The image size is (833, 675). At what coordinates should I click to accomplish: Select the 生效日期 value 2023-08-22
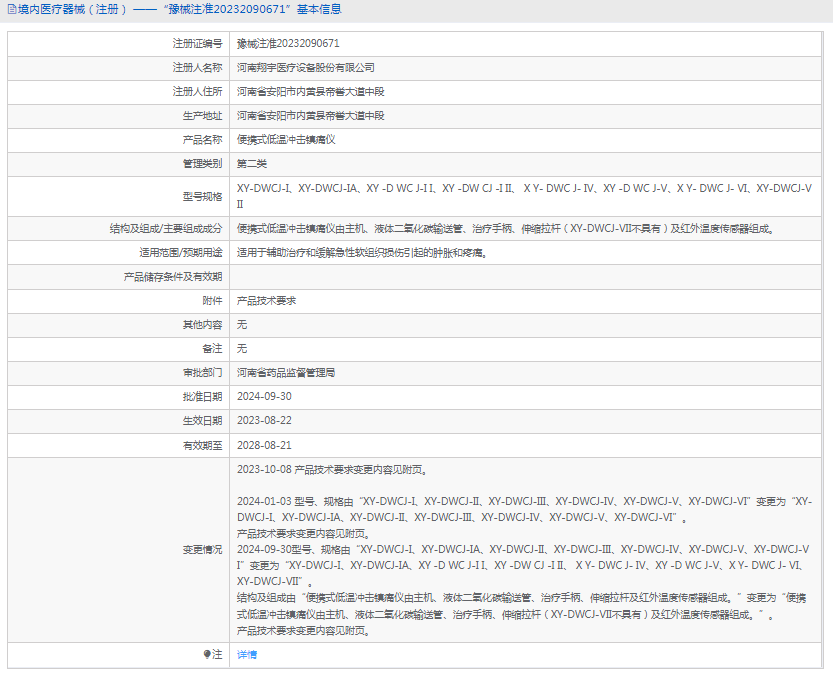click(x=264, y=421)
